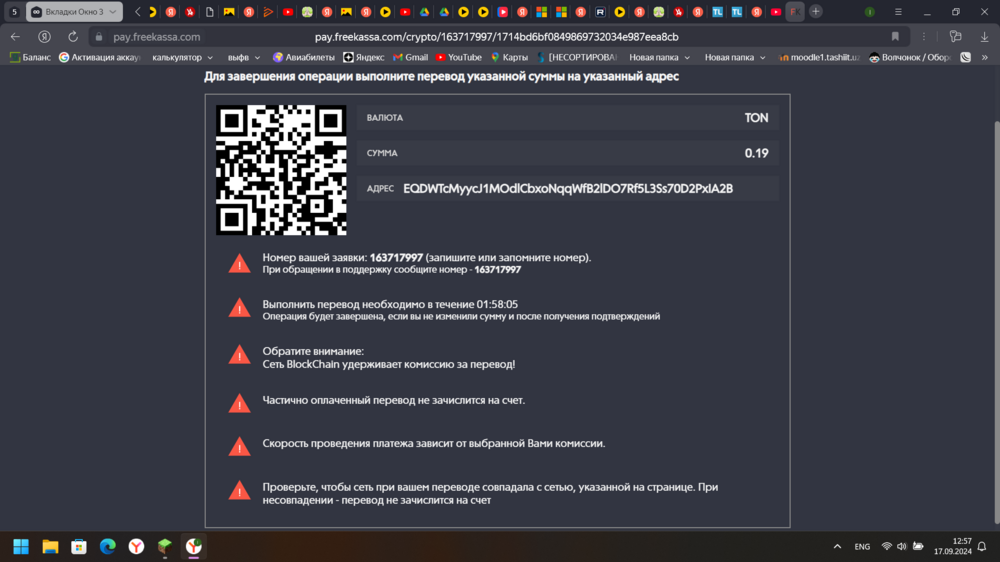Screen dimensions: 1000x562
Task: Expand Новая папка folder just before moodle1 bookmark
Action: click(735, 57)
